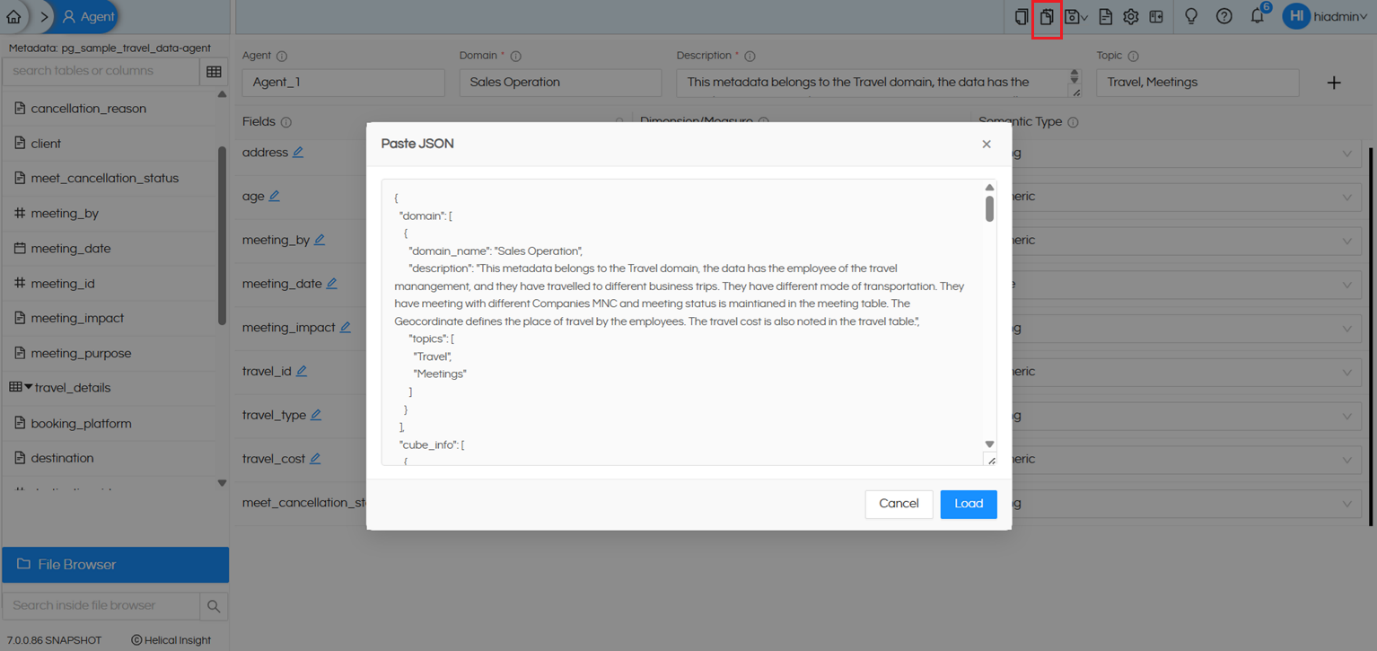Open the settings gear icon
1377x651 pixels.
(1131, 17)
